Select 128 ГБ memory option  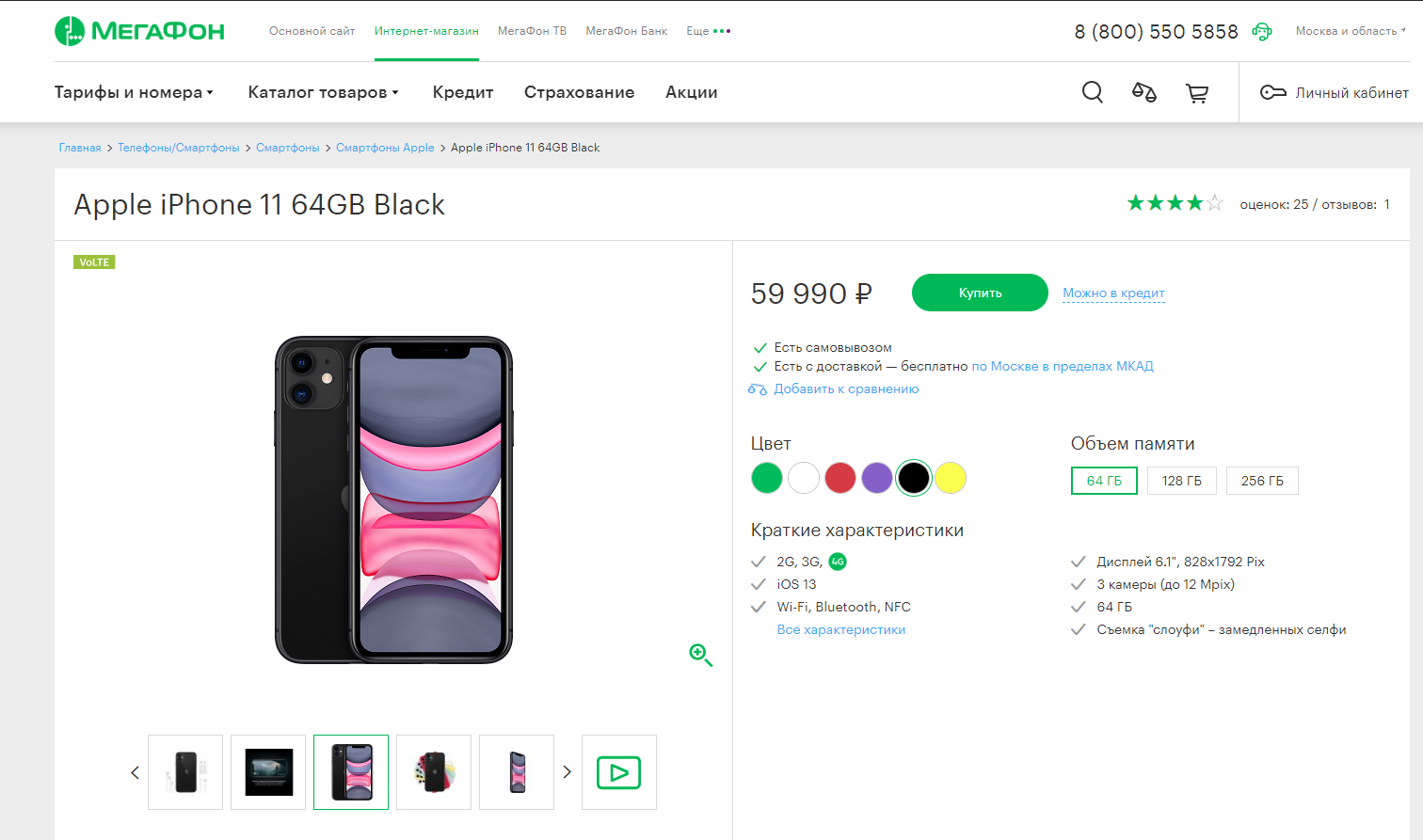pyautogui.click(x=1181, y=481)
